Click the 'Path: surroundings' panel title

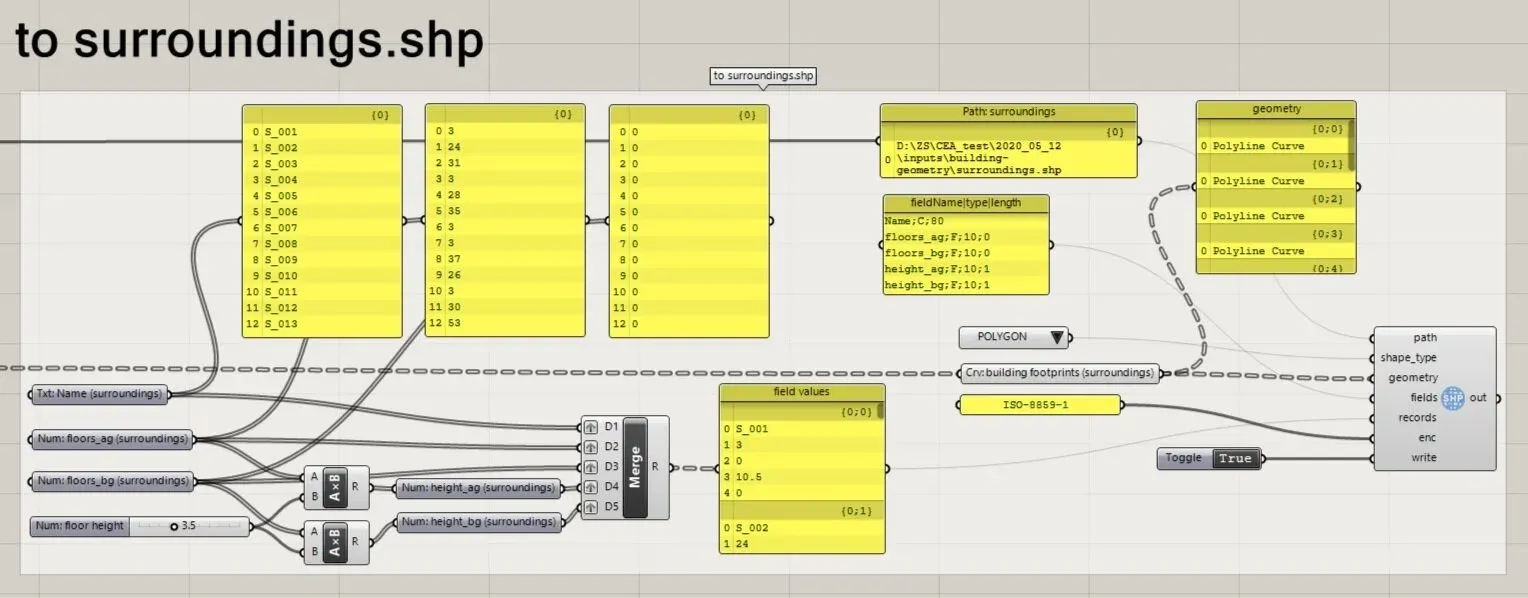pos(1008,112)
